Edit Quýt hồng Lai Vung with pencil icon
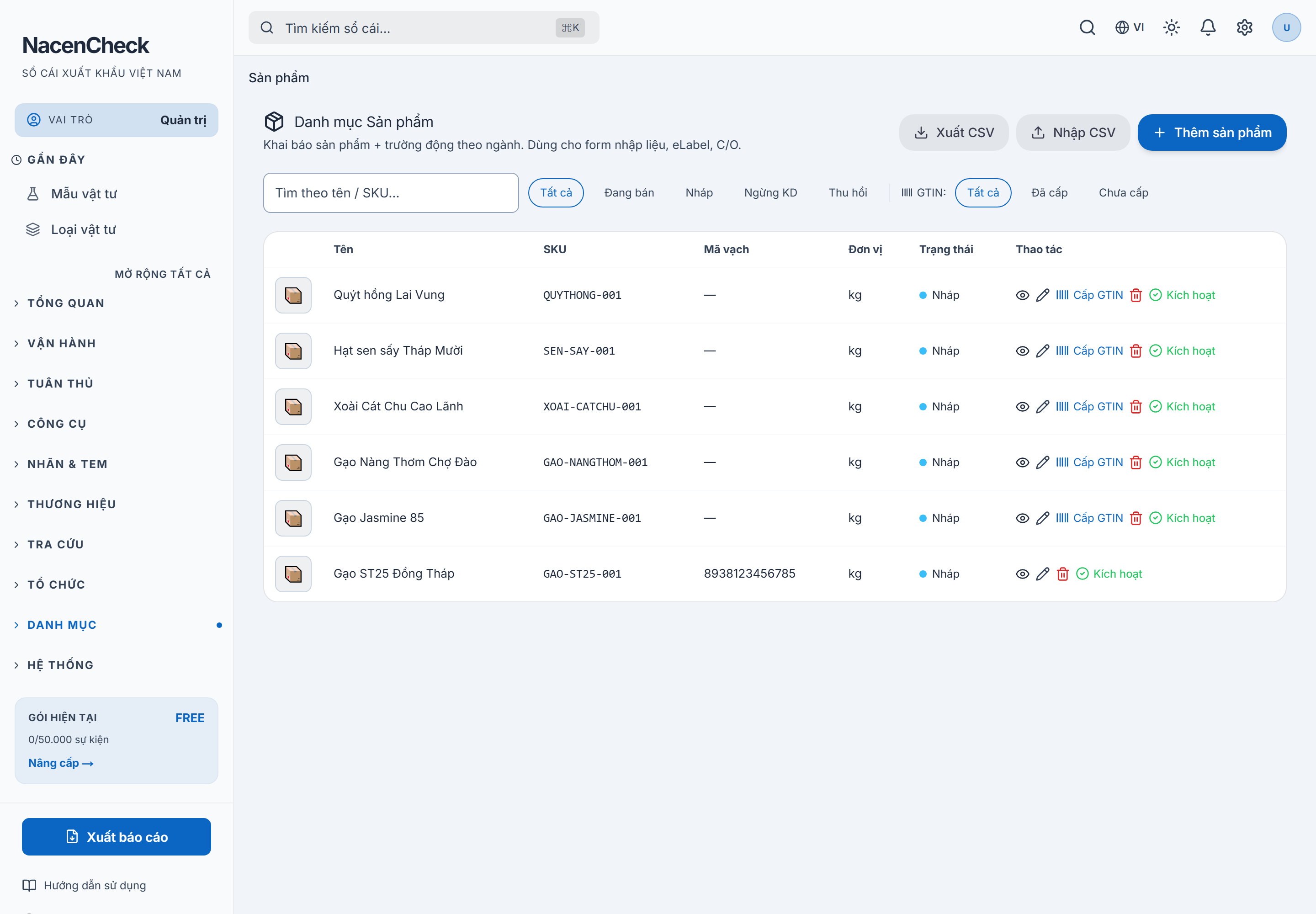 click(x=1042, y=295)
